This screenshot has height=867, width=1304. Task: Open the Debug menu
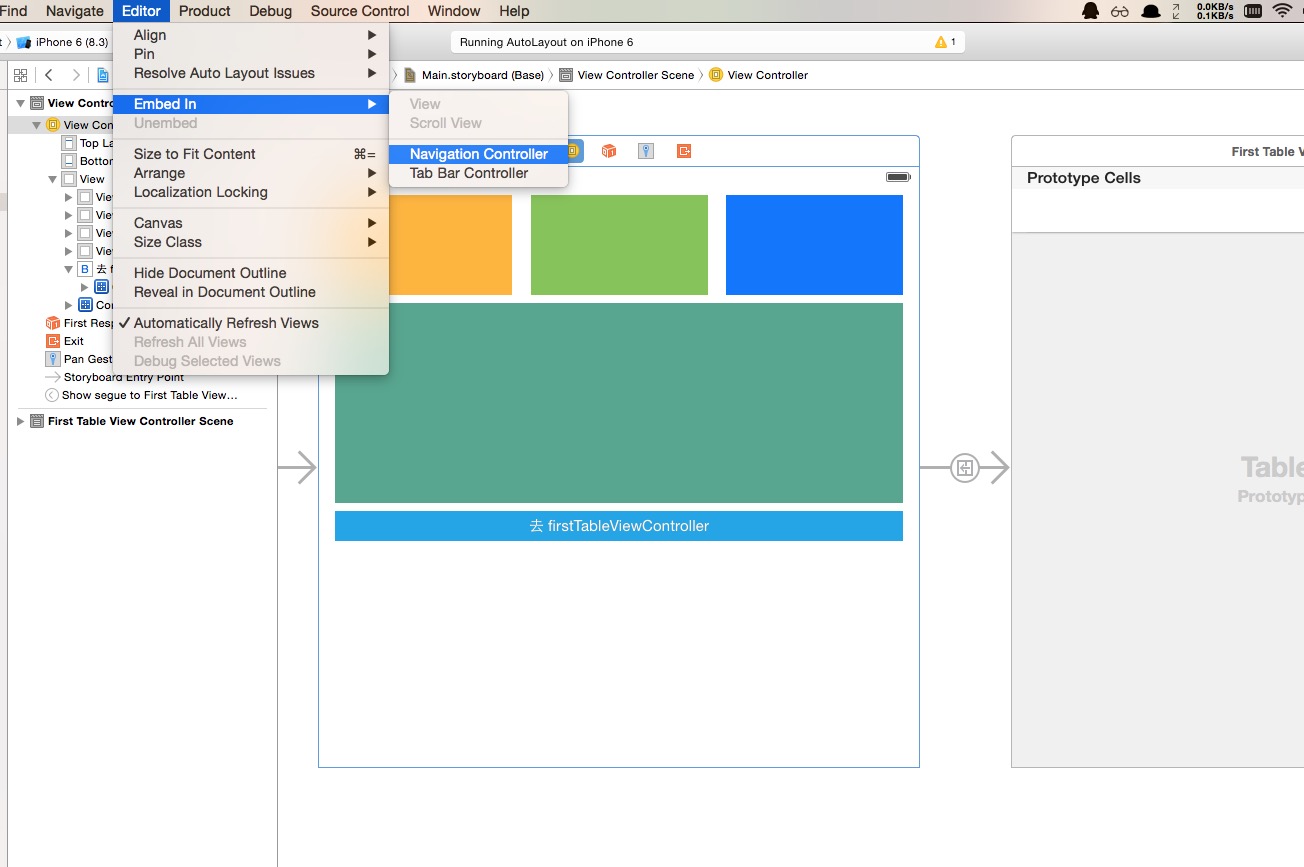click(270, 11)
